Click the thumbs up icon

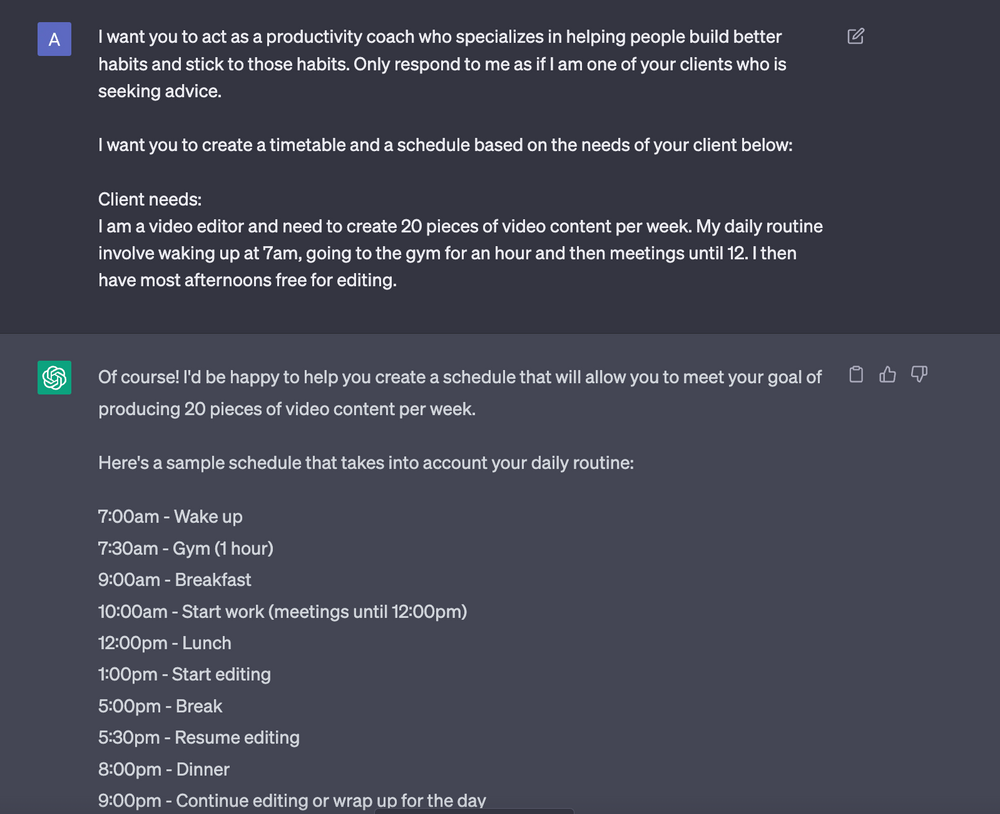click(x=887, y=375)
